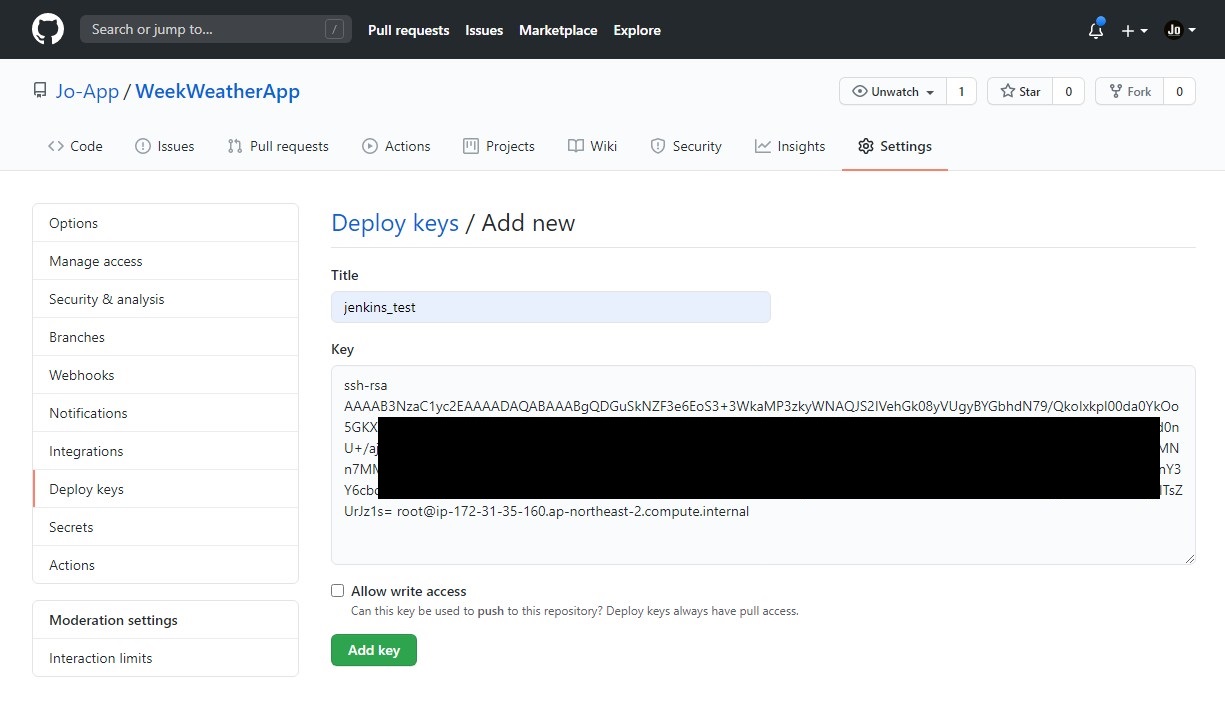The height and width of the screenshot is (707, 1225).
Task: Focus the Search or jump to field
Action: (x=216, y=29)
